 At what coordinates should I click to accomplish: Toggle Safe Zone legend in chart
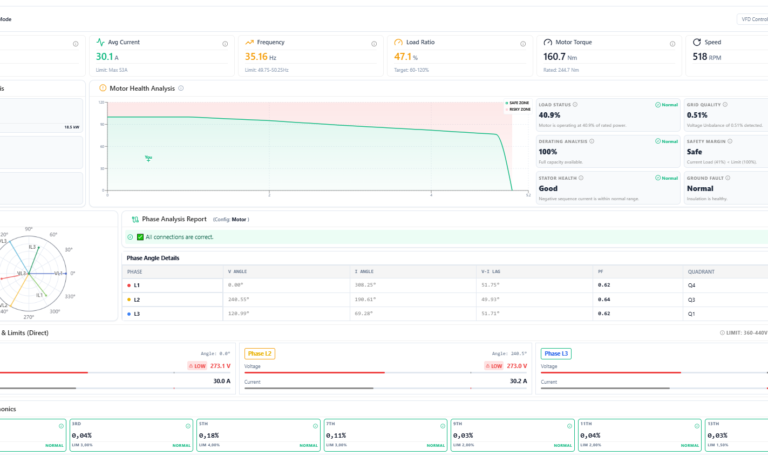click(x=517, y=103)
